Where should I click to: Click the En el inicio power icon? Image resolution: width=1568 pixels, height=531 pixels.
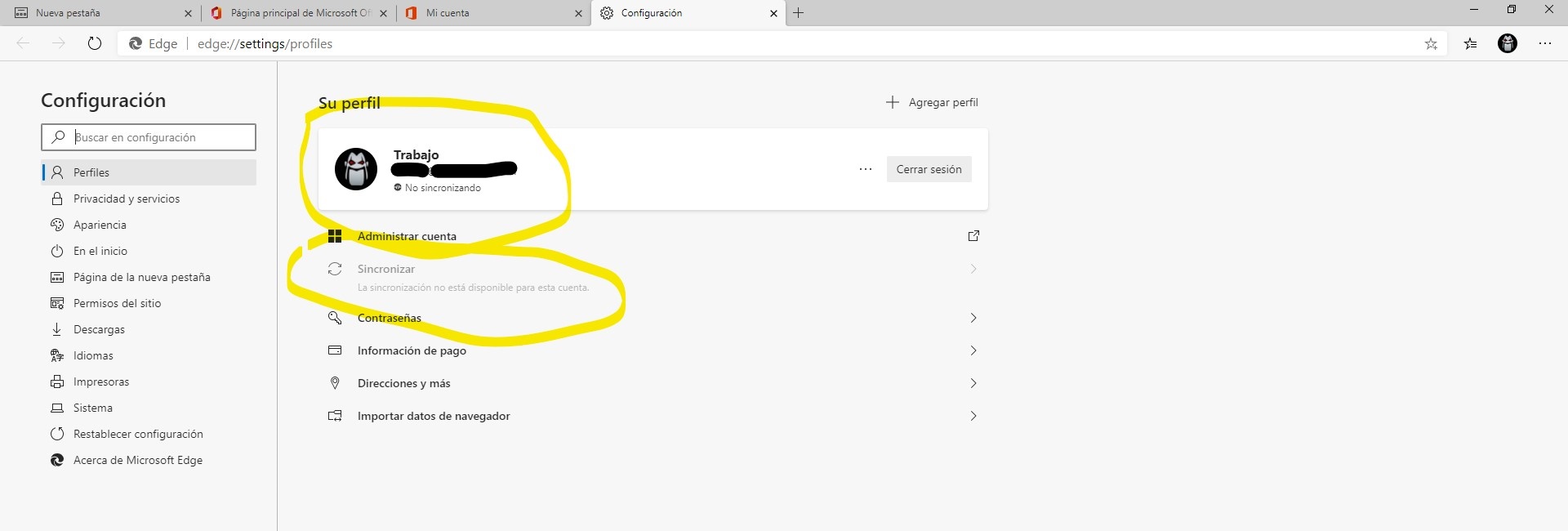(x=57, y=251)
